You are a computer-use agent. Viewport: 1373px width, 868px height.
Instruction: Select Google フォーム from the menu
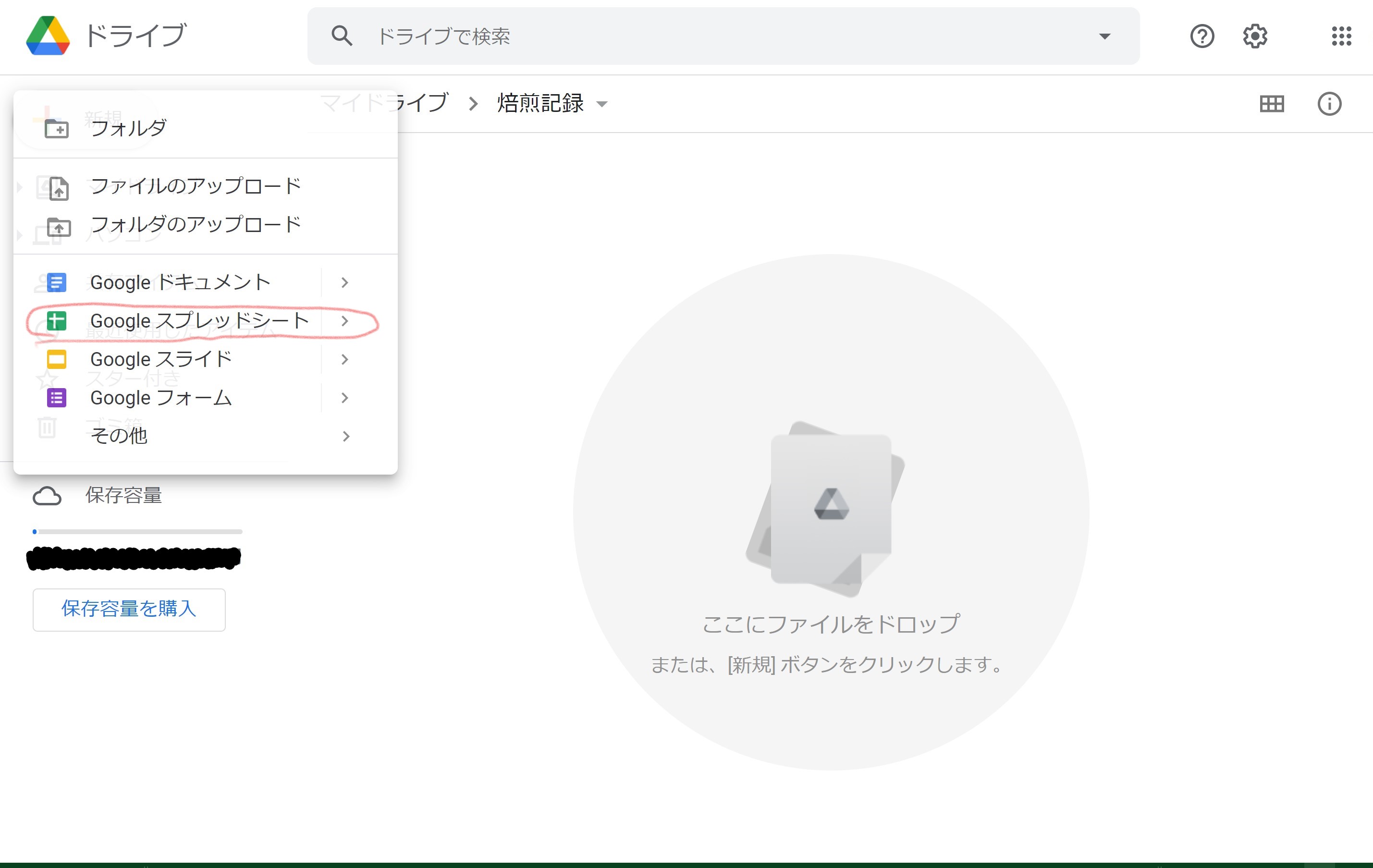161,398
